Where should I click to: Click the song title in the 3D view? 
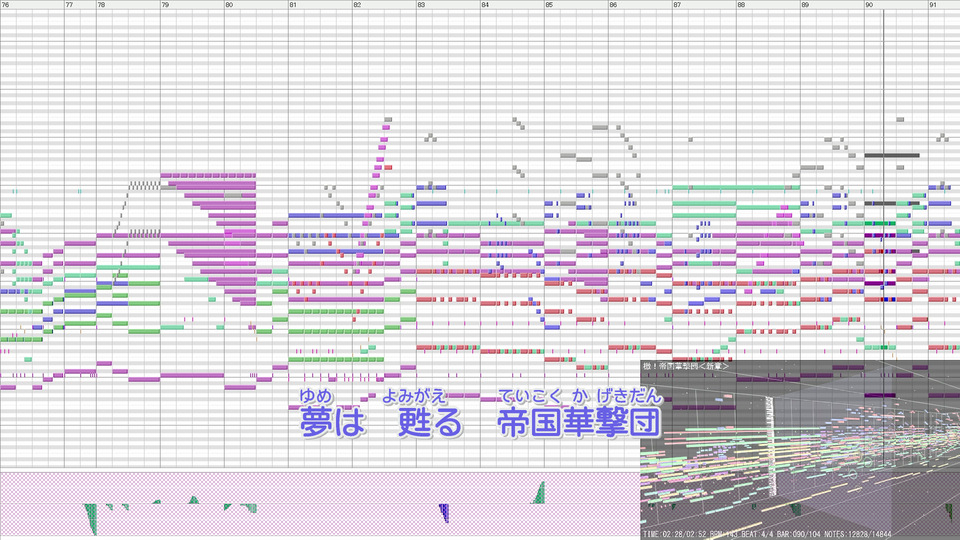tap(686, 366)
